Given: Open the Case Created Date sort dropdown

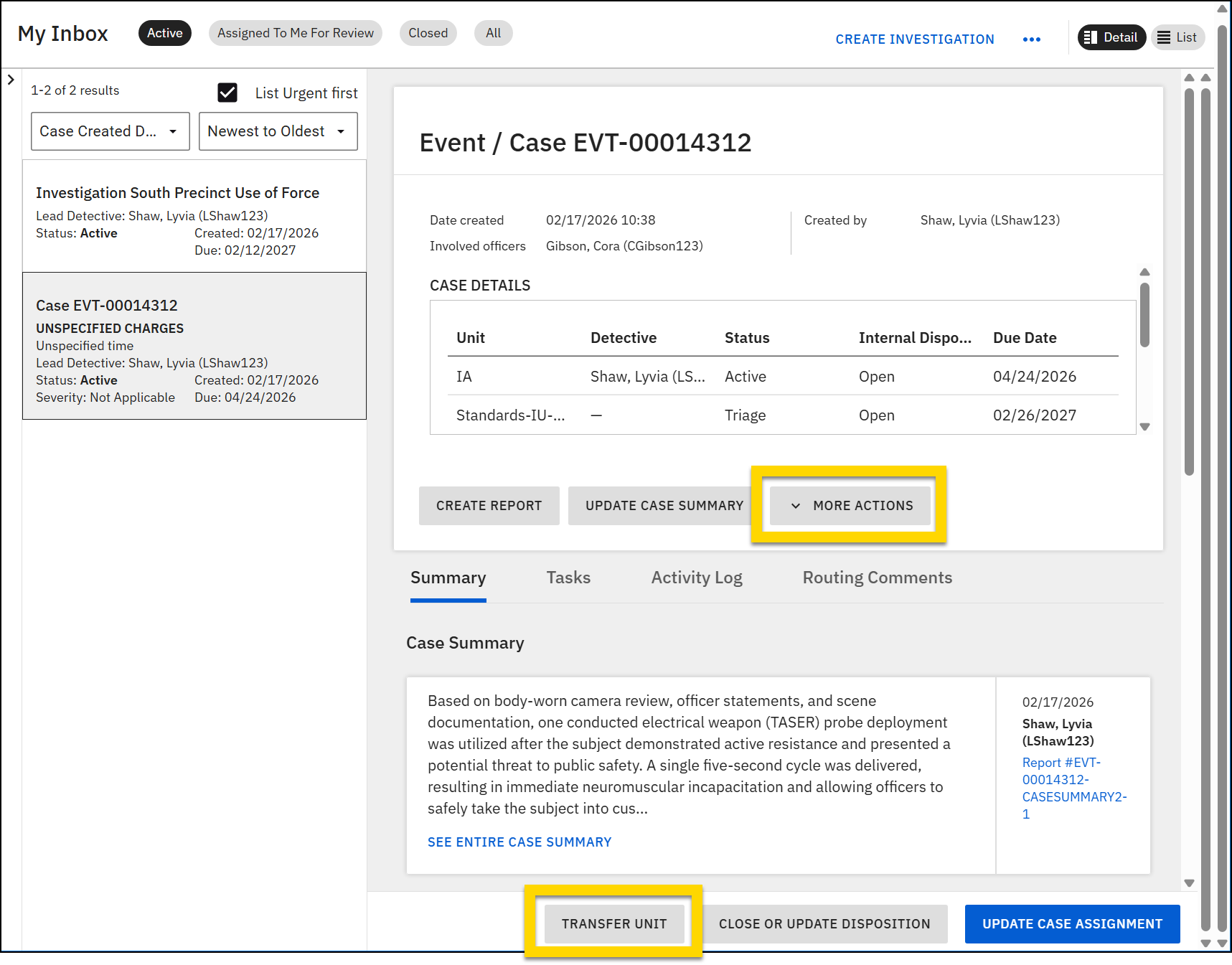Looking at the screenshot, I should pos(110,131).
